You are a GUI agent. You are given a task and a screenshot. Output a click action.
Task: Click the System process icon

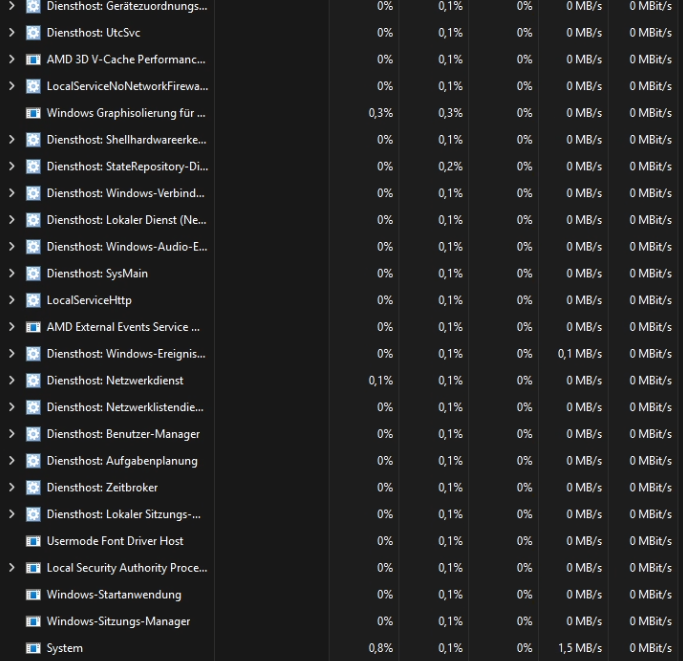(33, 648)
